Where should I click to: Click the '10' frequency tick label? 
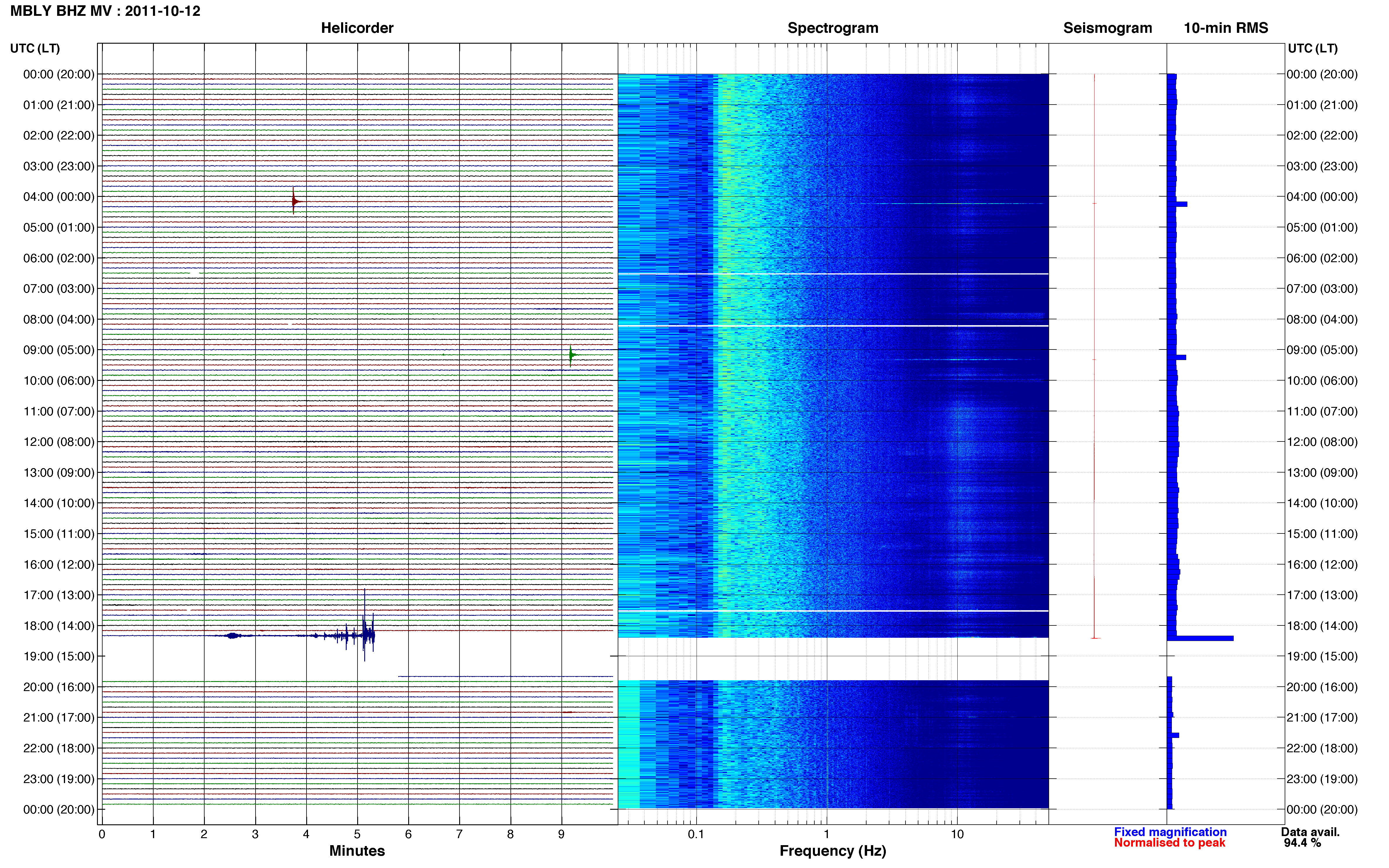pyautogui.click(x=957, y=834)
